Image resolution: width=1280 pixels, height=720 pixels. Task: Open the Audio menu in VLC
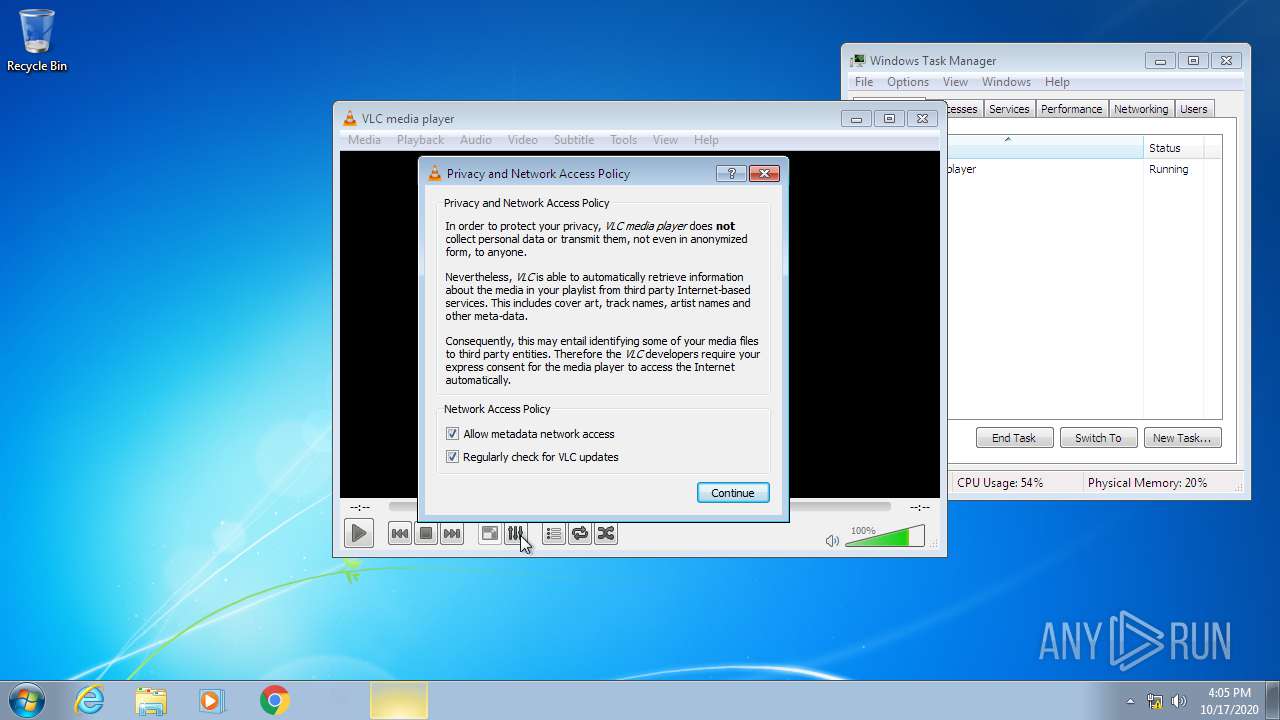[476, 140]
